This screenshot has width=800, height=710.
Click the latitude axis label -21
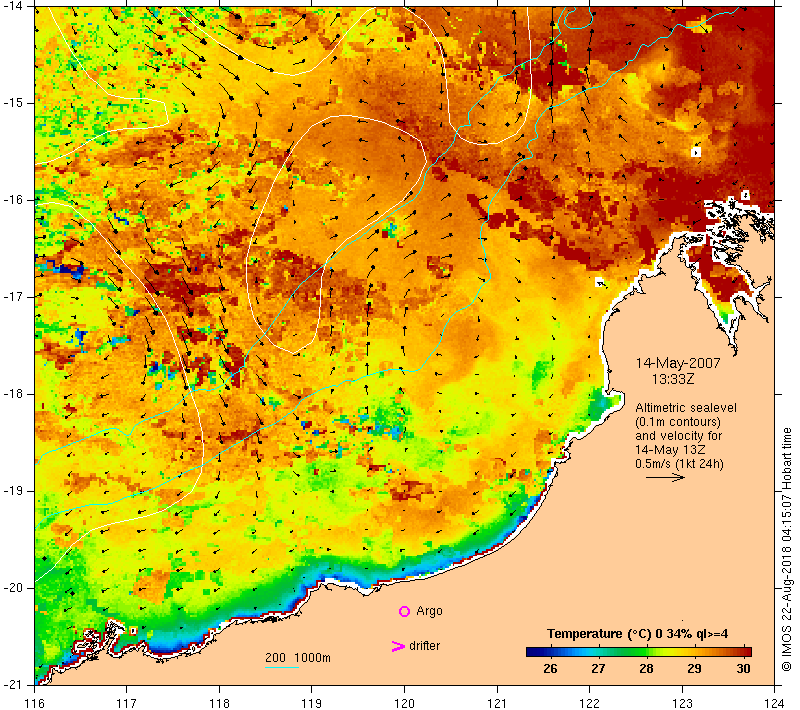coord(13,684)
